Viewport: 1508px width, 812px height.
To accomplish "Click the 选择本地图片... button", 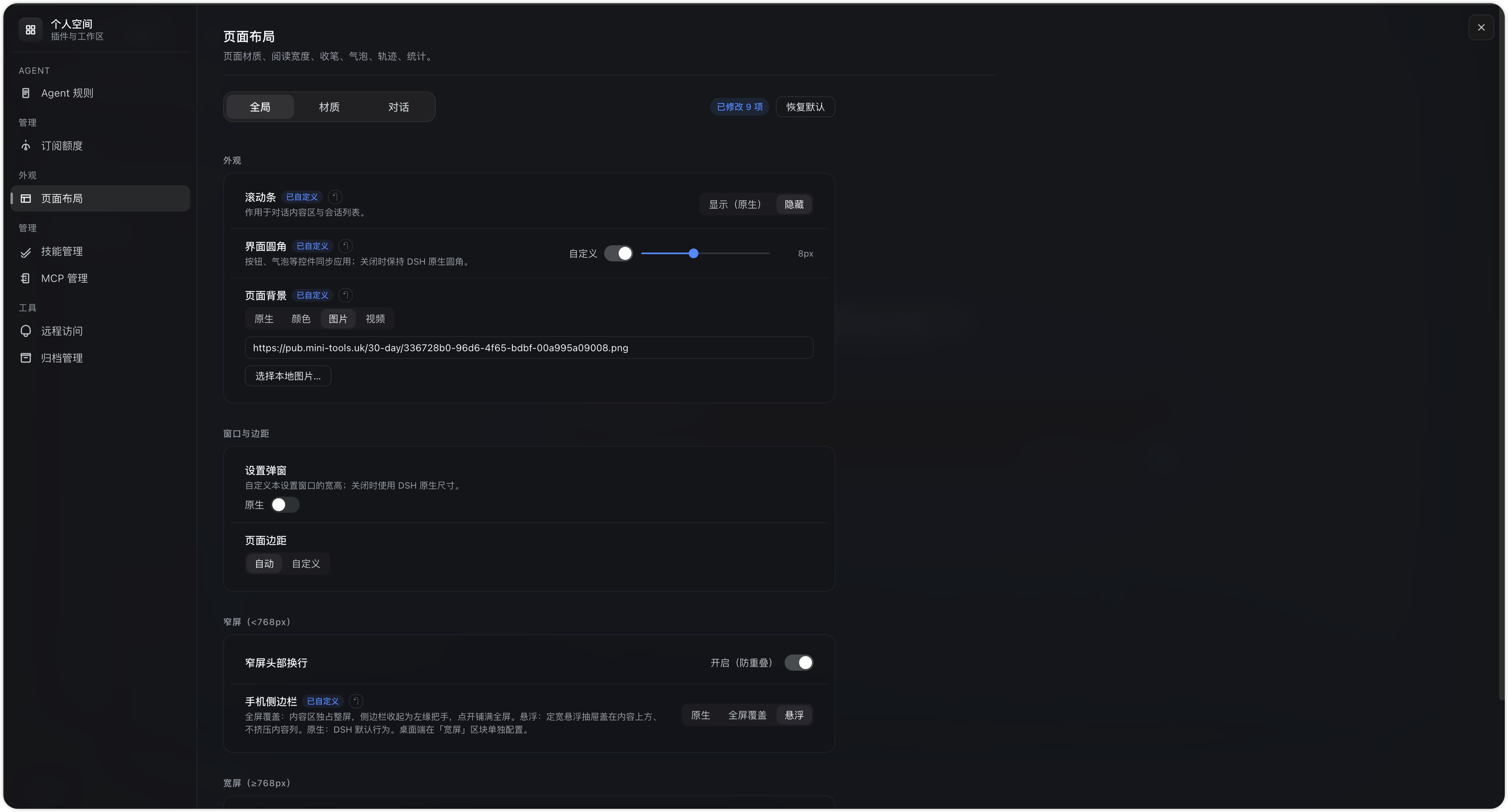I will [288, 376].
